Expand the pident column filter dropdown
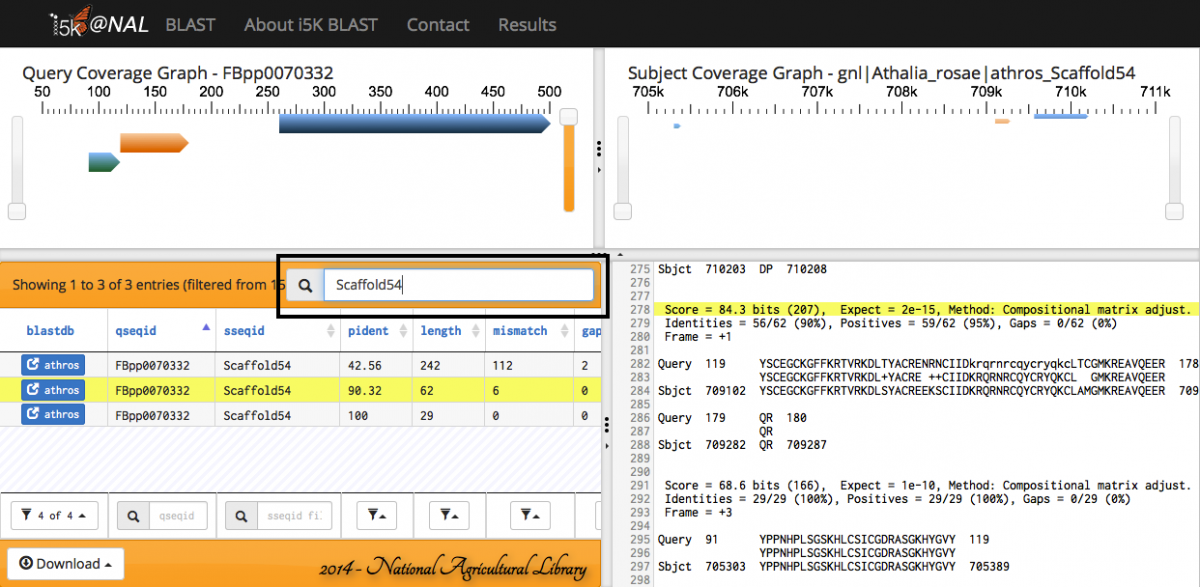1200x587 pixels. pyautogui.click(x=377, y=515)
